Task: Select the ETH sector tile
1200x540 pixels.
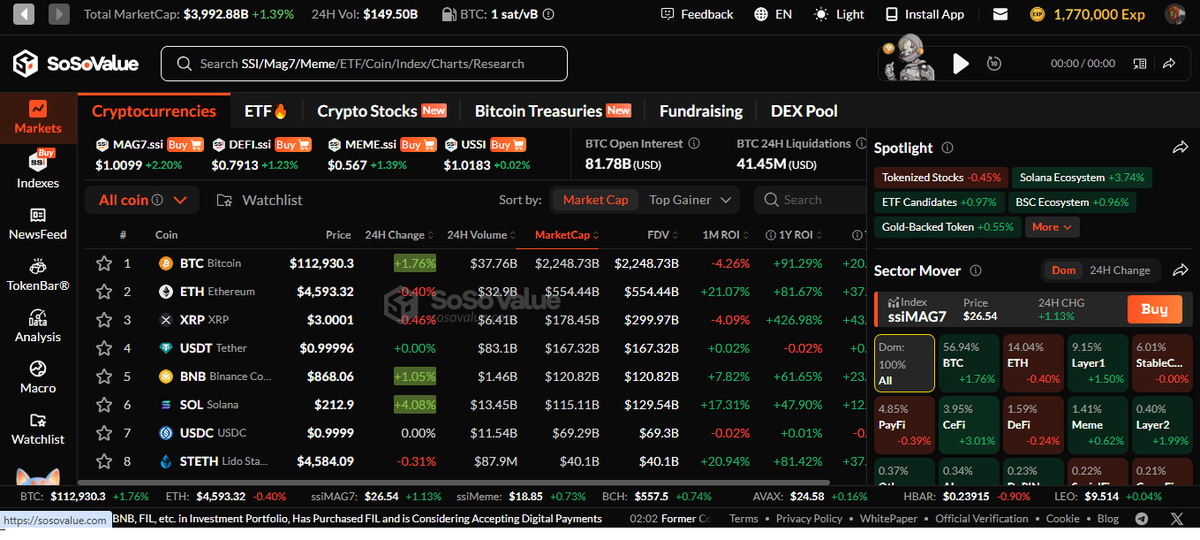Action: [1033, 363]
